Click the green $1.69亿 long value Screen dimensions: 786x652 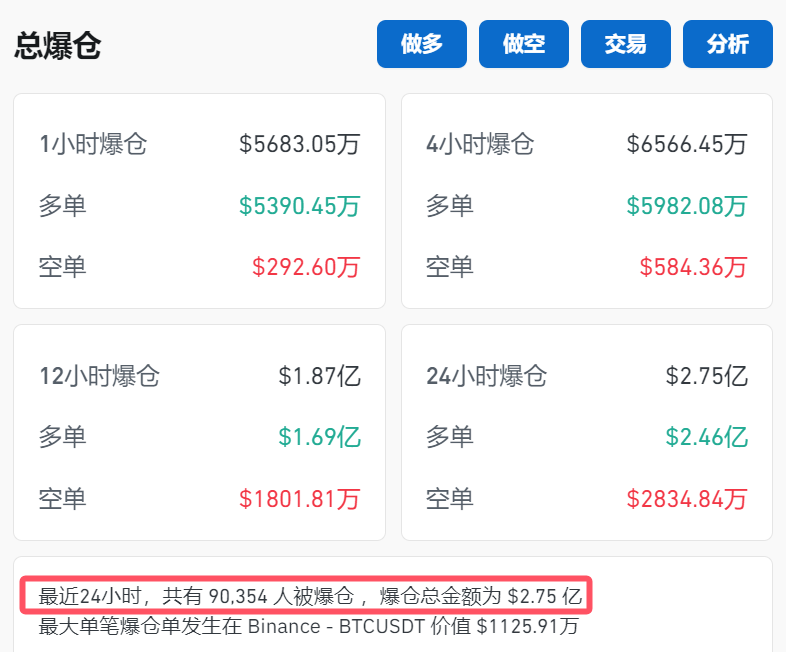pos(319,437)
